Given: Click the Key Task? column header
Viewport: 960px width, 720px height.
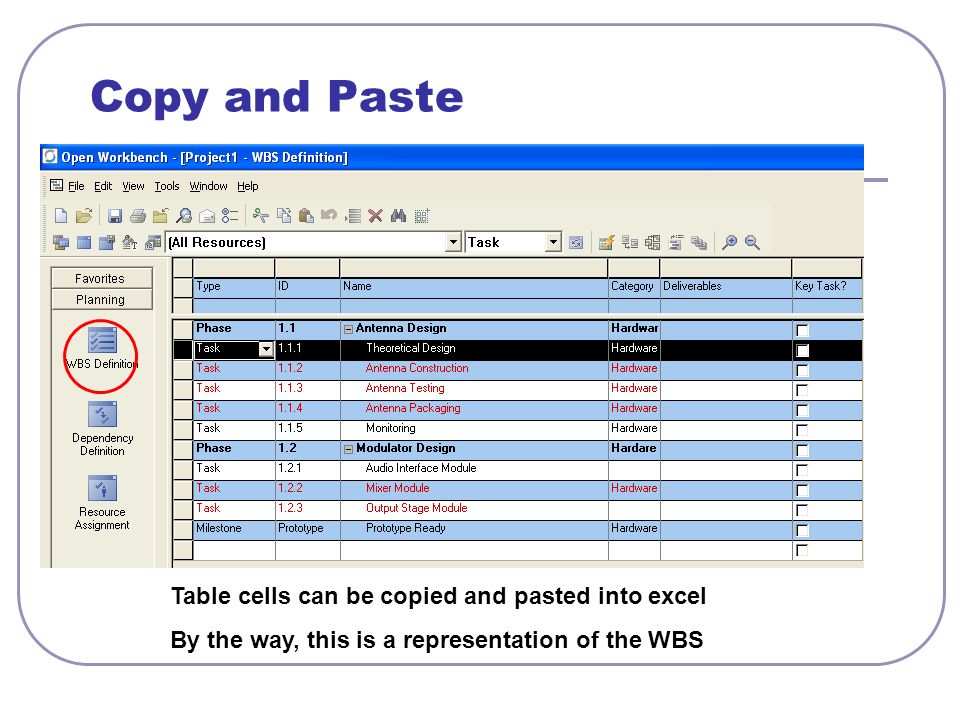Looking at the screenshot, I should point(827,287).
